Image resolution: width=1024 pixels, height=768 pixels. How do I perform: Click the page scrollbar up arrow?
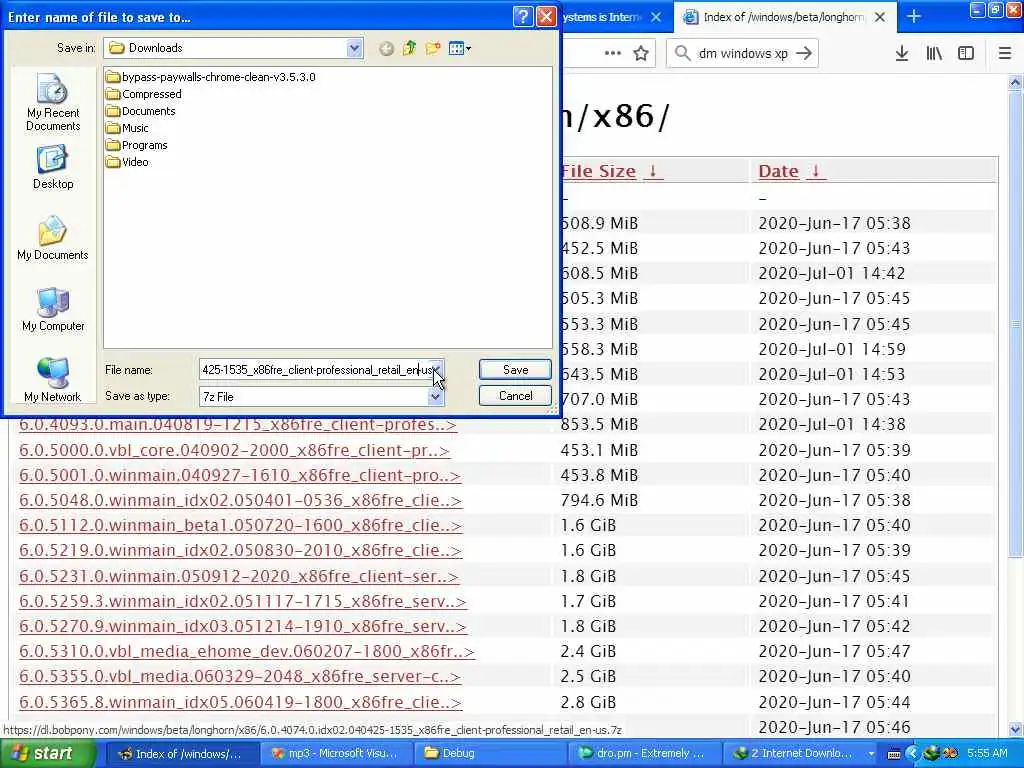tap(1016, 83)
